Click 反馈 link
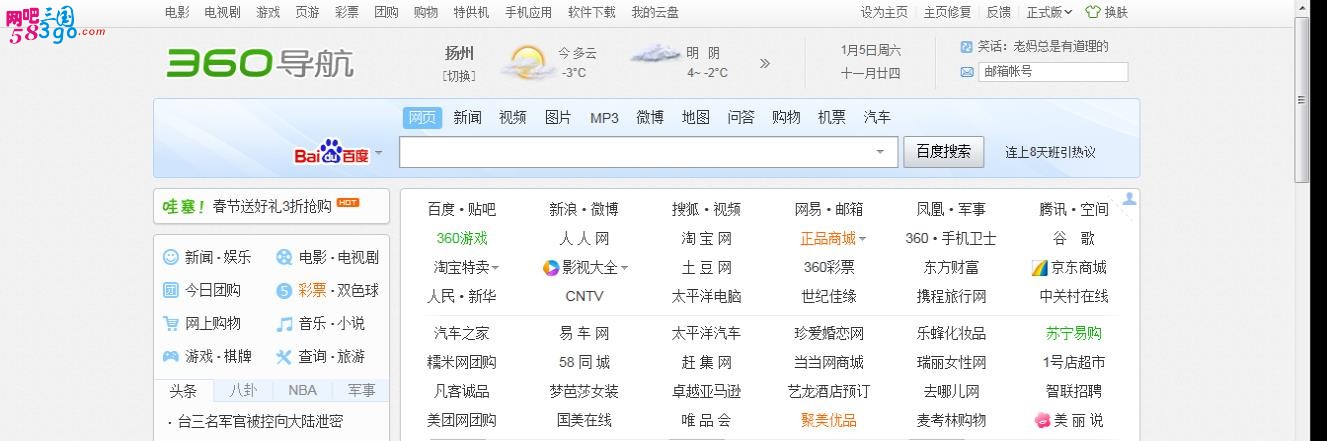The image size is (1327, 441). click(x=998, y=12)
